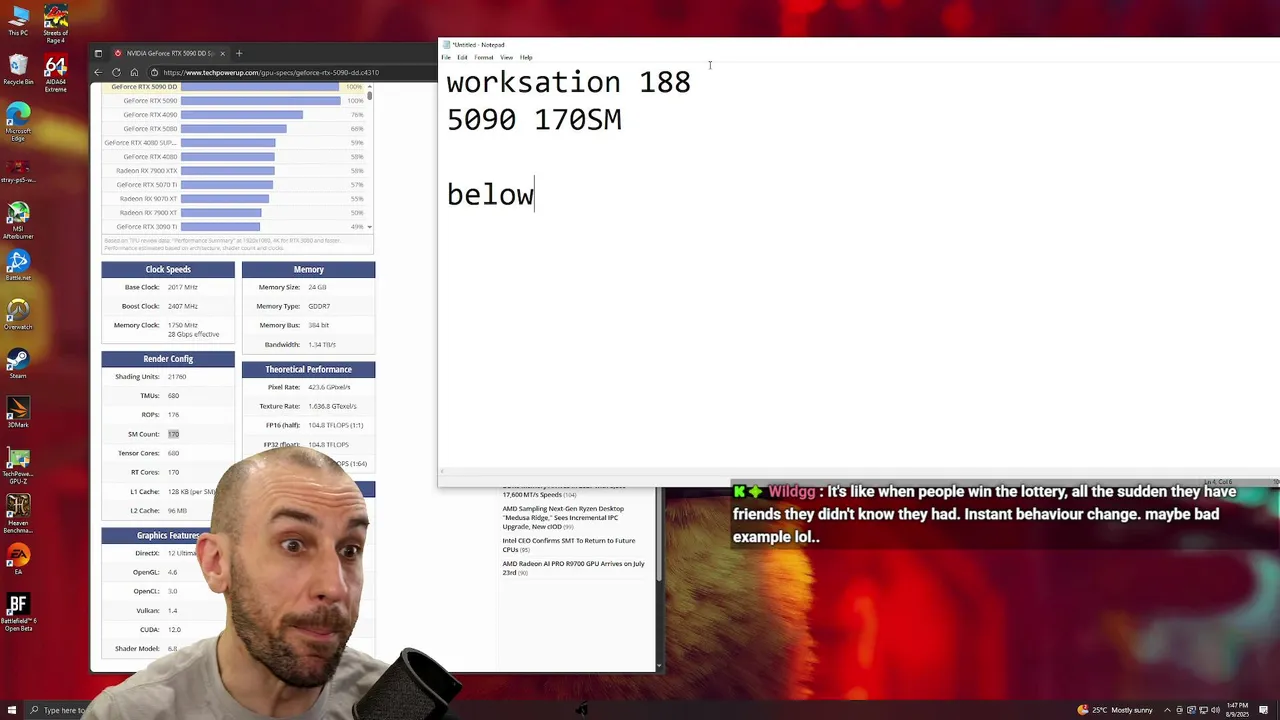1280x720 pixels.
Task: Click the Pixel Rate value 423.6 GPixel/s
Action: pos(329,387)
